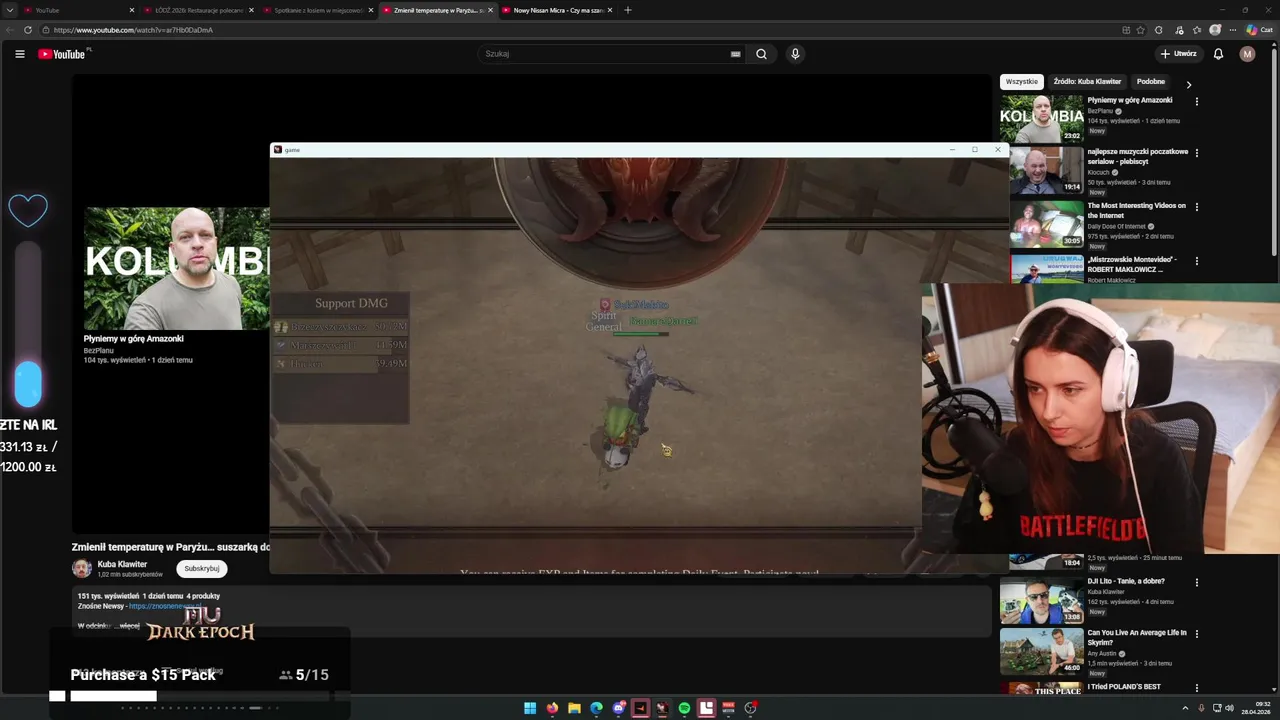Open the YouTube account avatar menu
The image size is (1280, 720).
[1247, 54]
